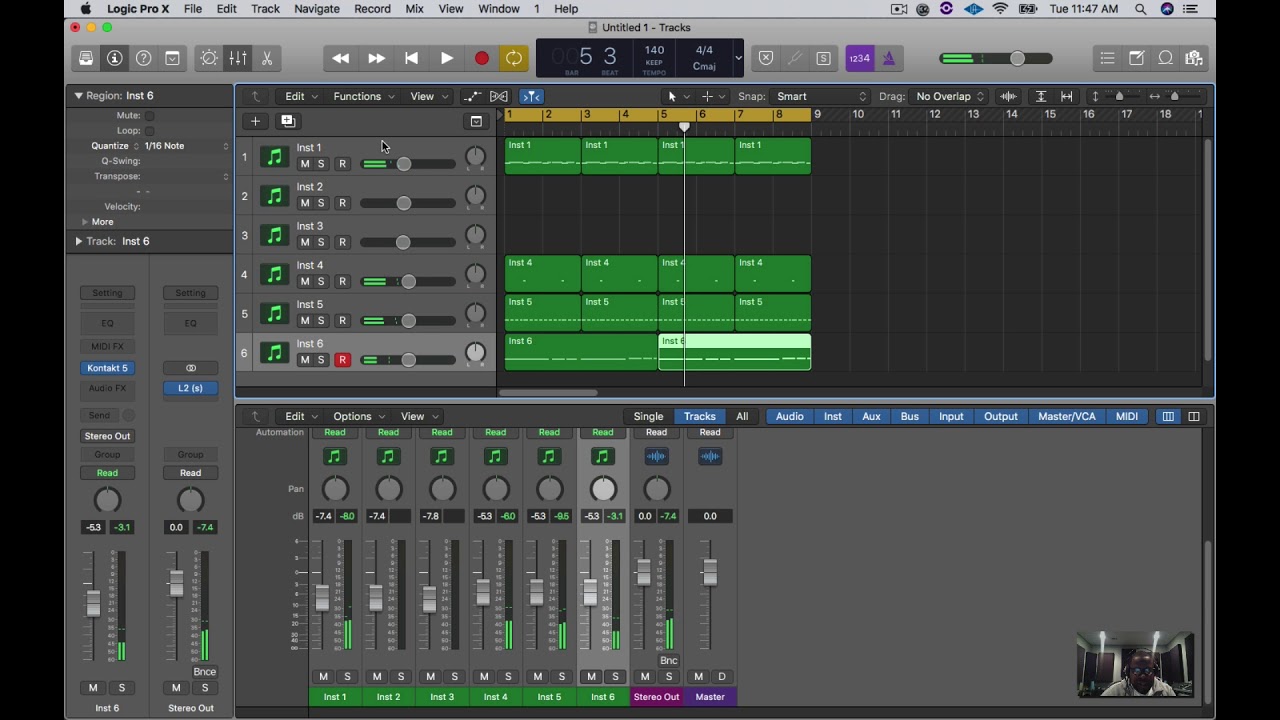
Task: Toggle the Master/VCA filter button in mixer
Action: 1067,417
